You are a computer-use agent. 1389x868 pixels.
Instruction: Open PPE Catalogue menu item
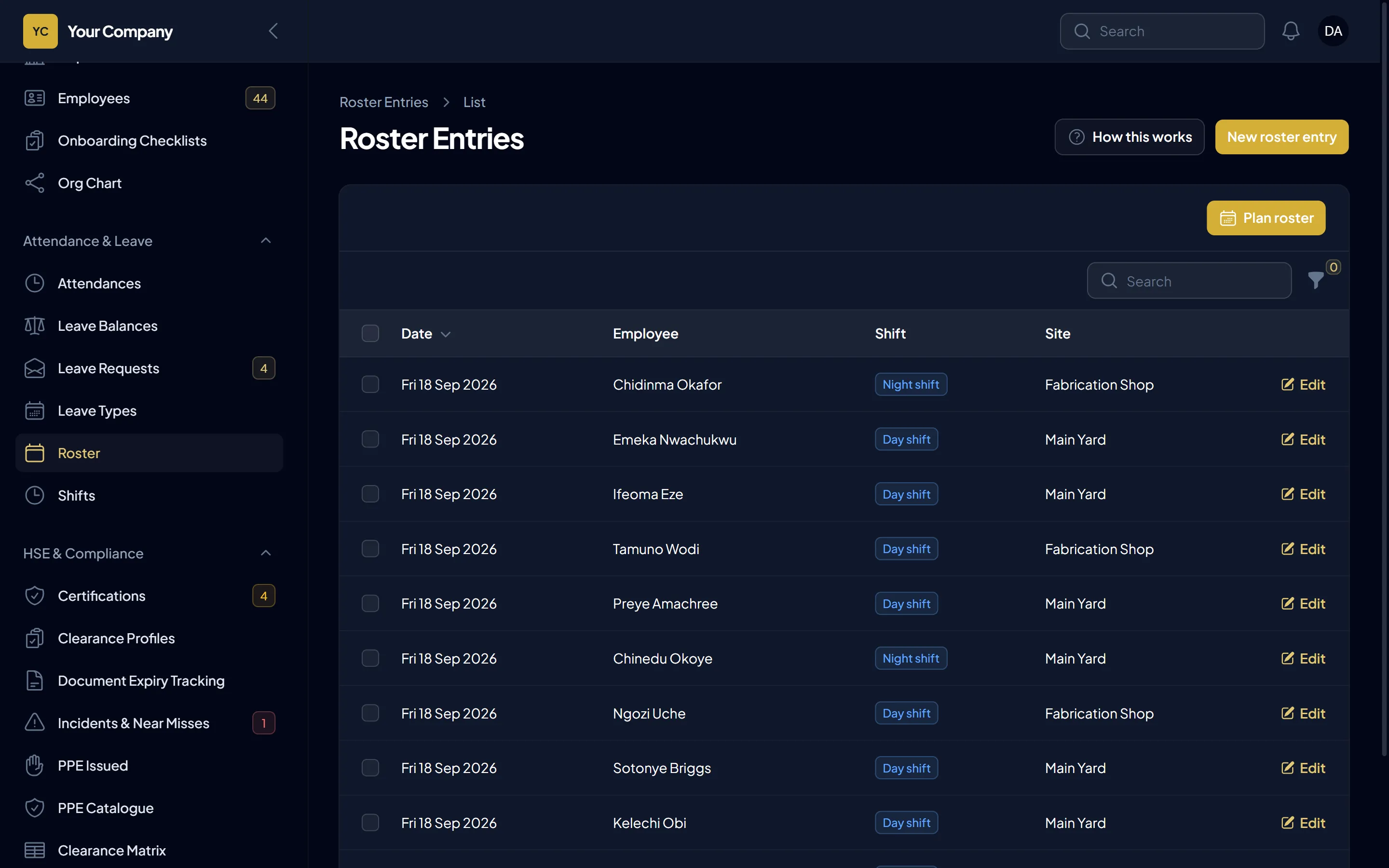coord(149,808)
